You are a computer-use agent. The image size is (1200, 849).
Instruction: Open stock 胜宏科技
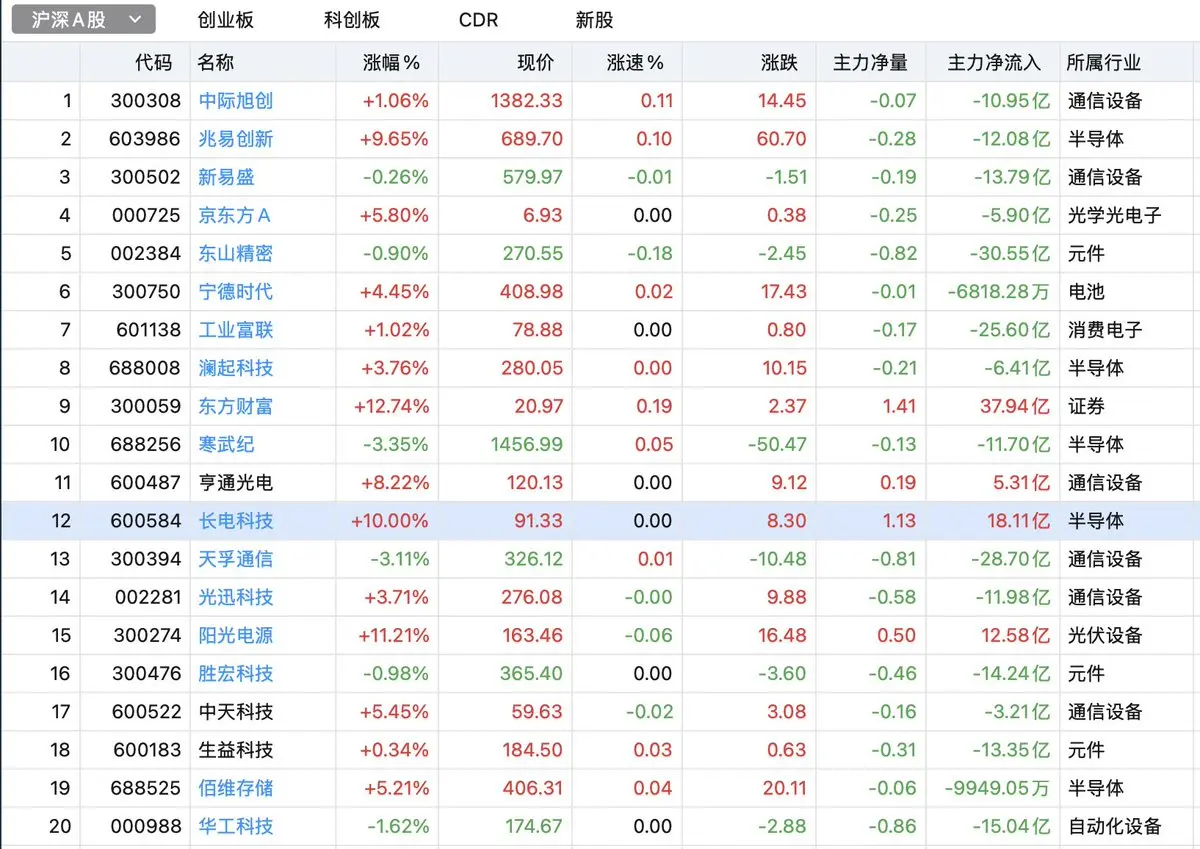click(236, 673)
